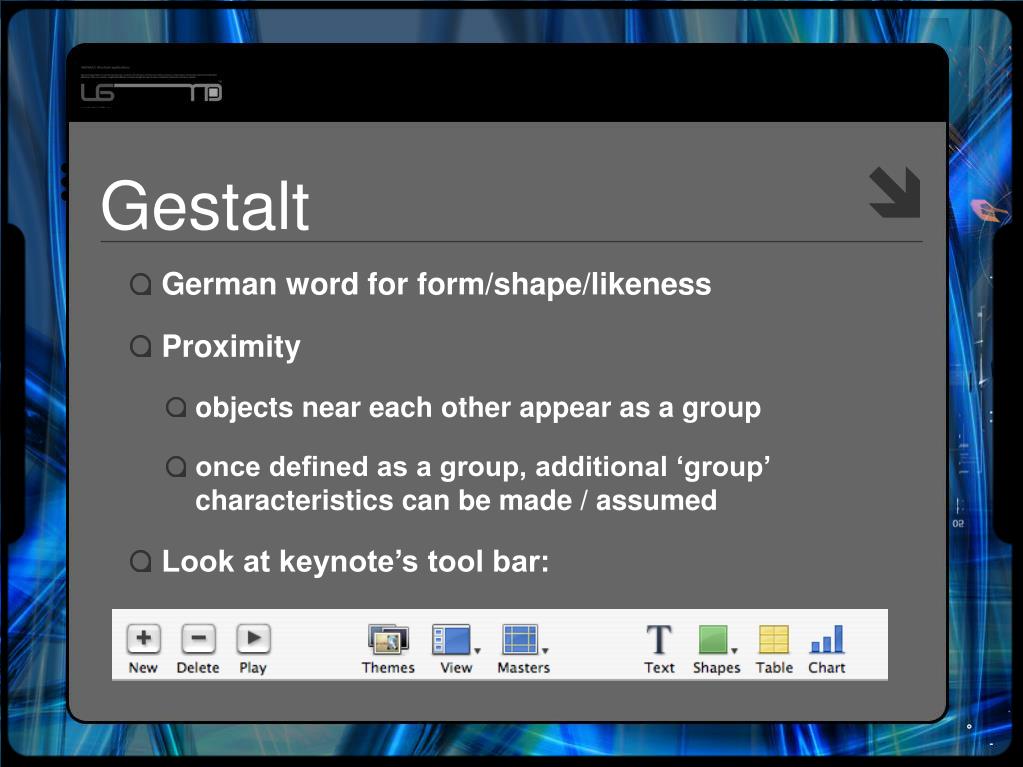Select the Text T tool icon

[659, 639]
